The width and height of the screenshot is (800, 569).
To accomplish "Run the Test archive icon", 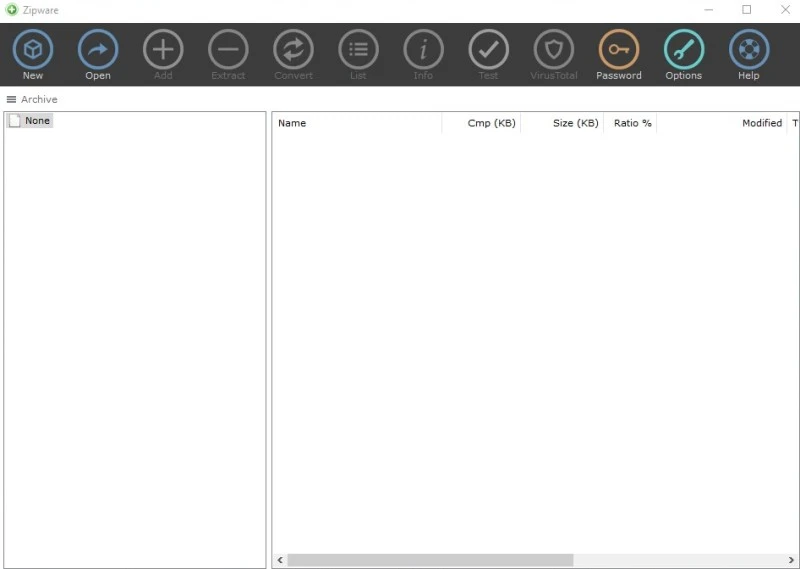I will tap(488, 50).
